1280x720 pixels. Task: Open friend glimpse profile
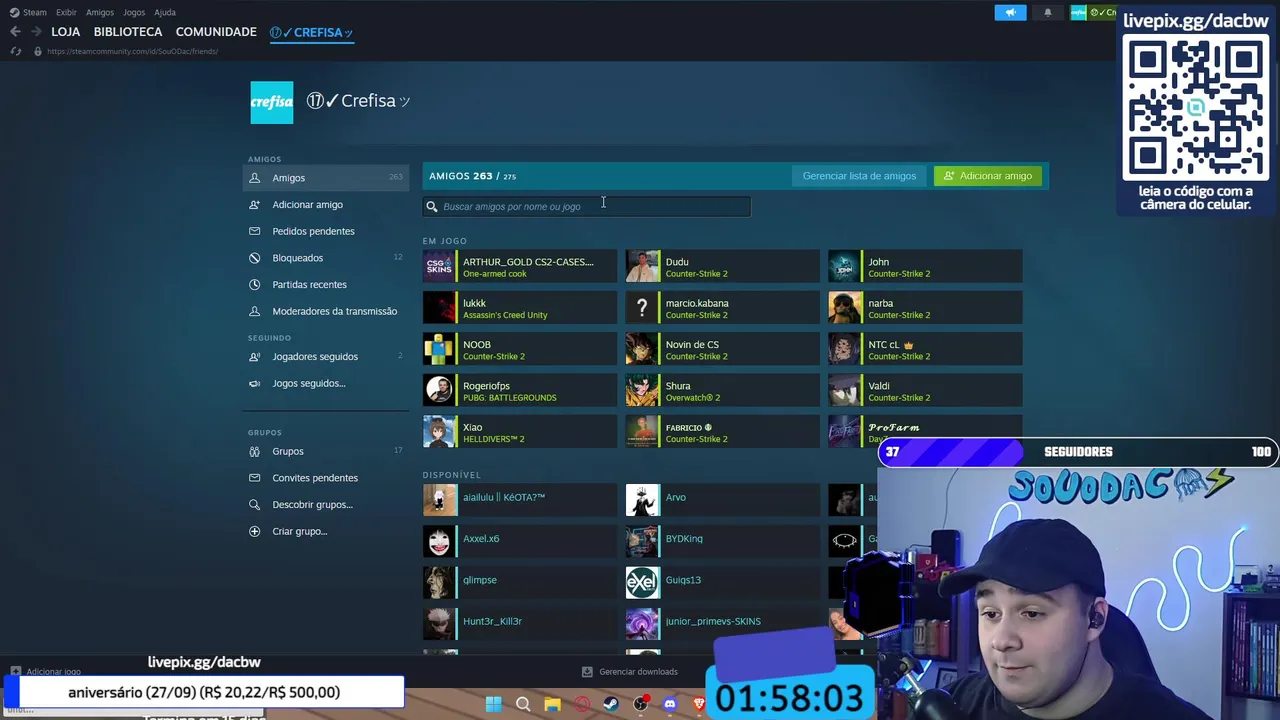pyautogui.click(x=520, y=583)
